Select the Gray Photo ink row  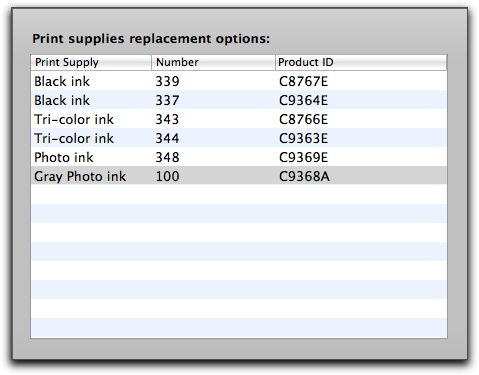(x=239, y=176)
